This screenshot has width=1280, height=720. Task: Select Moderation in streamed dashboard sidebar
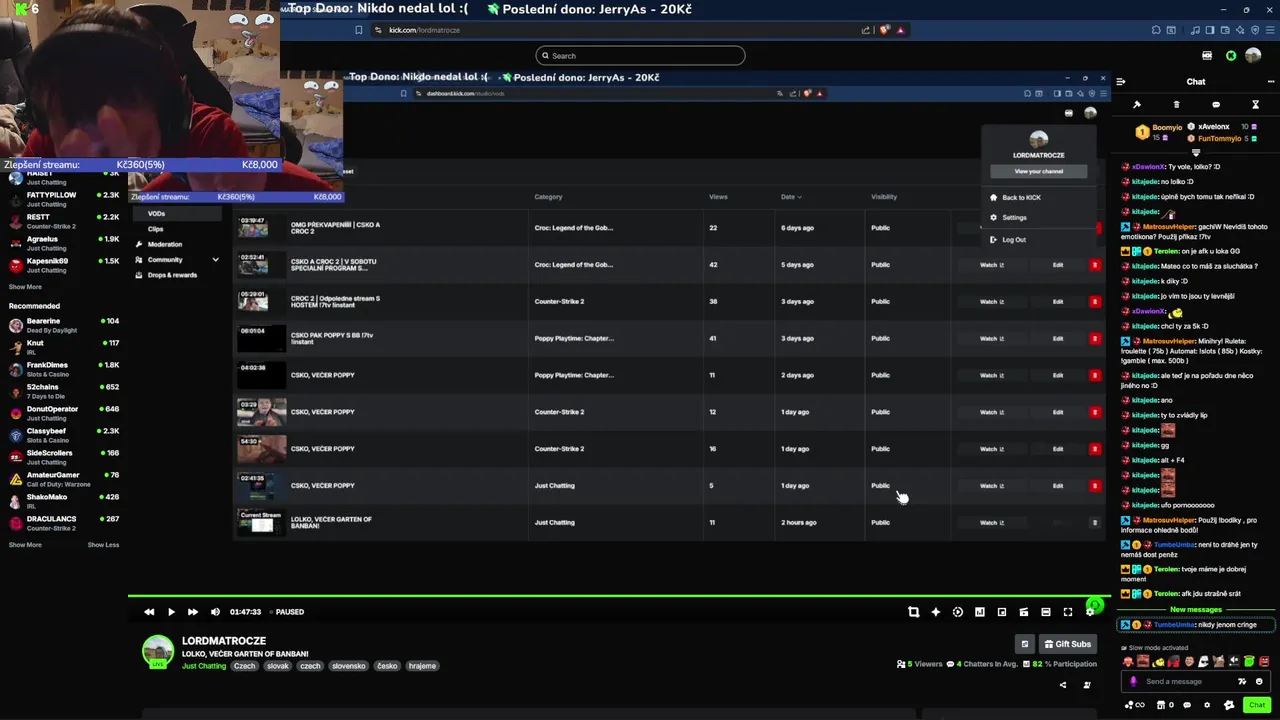click(x=165, y=244)
